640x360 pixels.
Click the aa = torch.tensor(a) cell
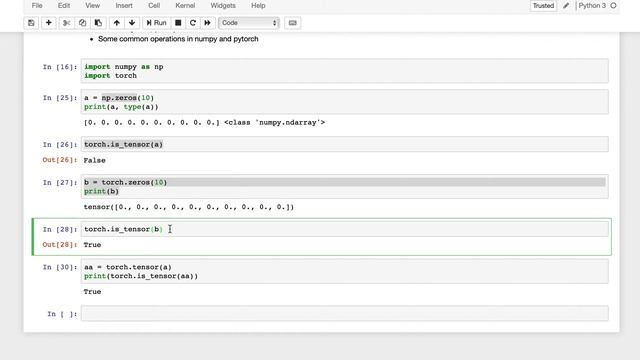coord(344,271)
